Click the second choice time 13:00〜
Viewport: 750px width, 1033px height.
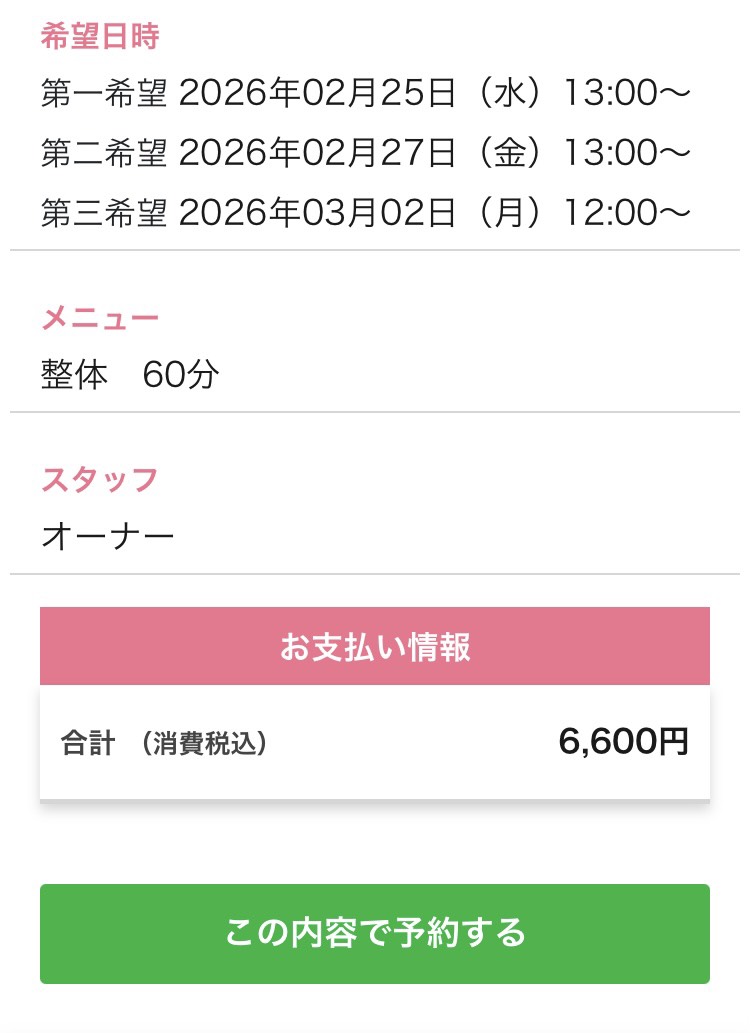point(627,153)
